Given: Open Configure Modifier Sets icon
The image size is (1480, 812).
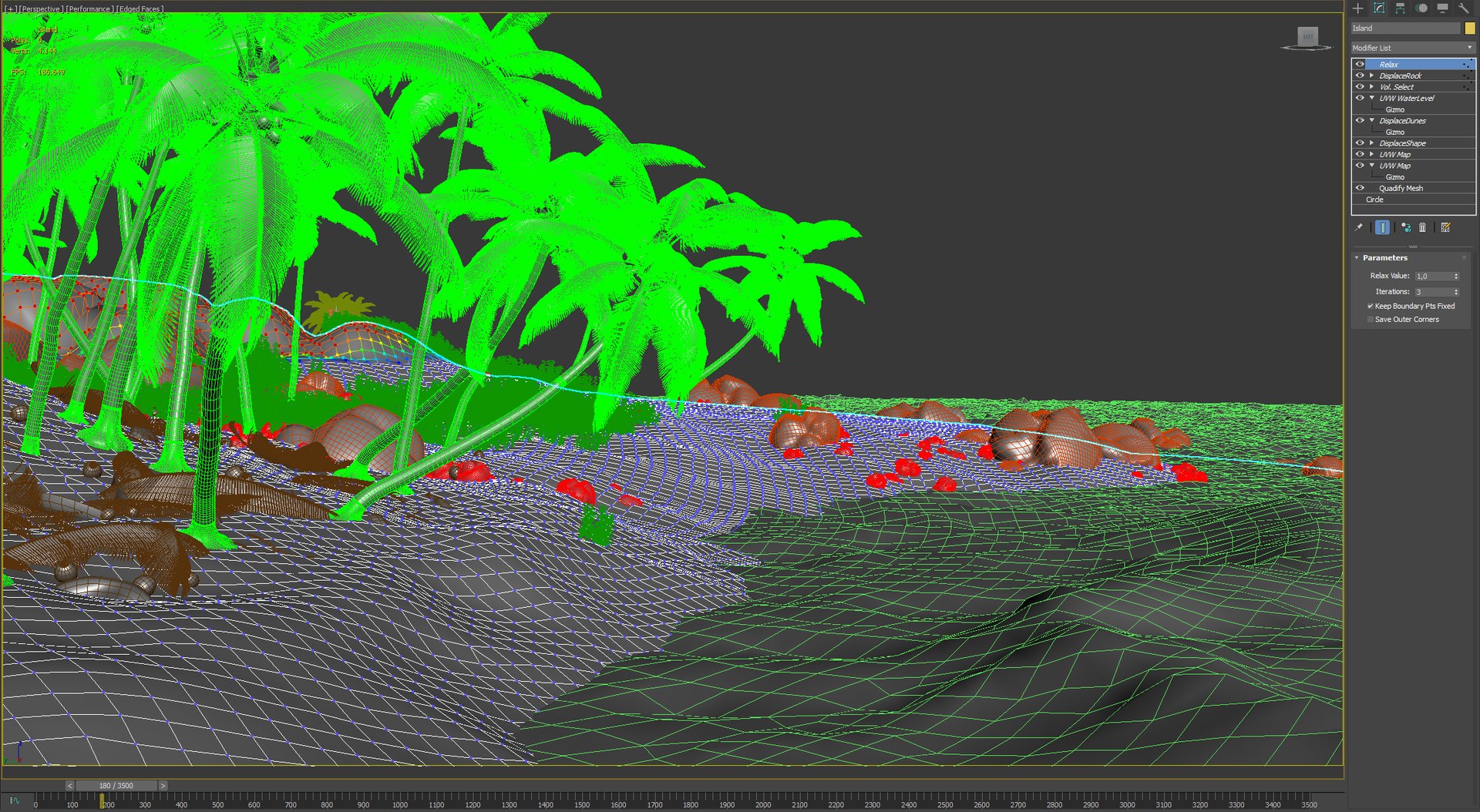Looking at the screenshot, I should click(x=1446, y=227).
